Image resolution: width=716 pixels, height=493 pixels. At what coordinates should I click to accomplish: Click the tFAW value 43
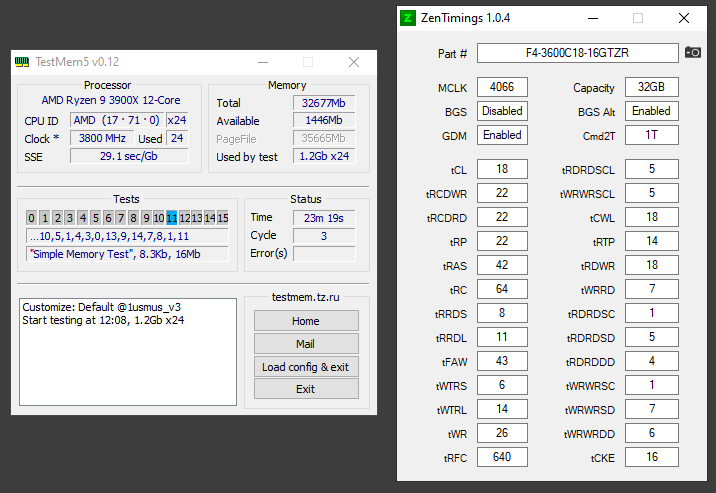point(502,361)
